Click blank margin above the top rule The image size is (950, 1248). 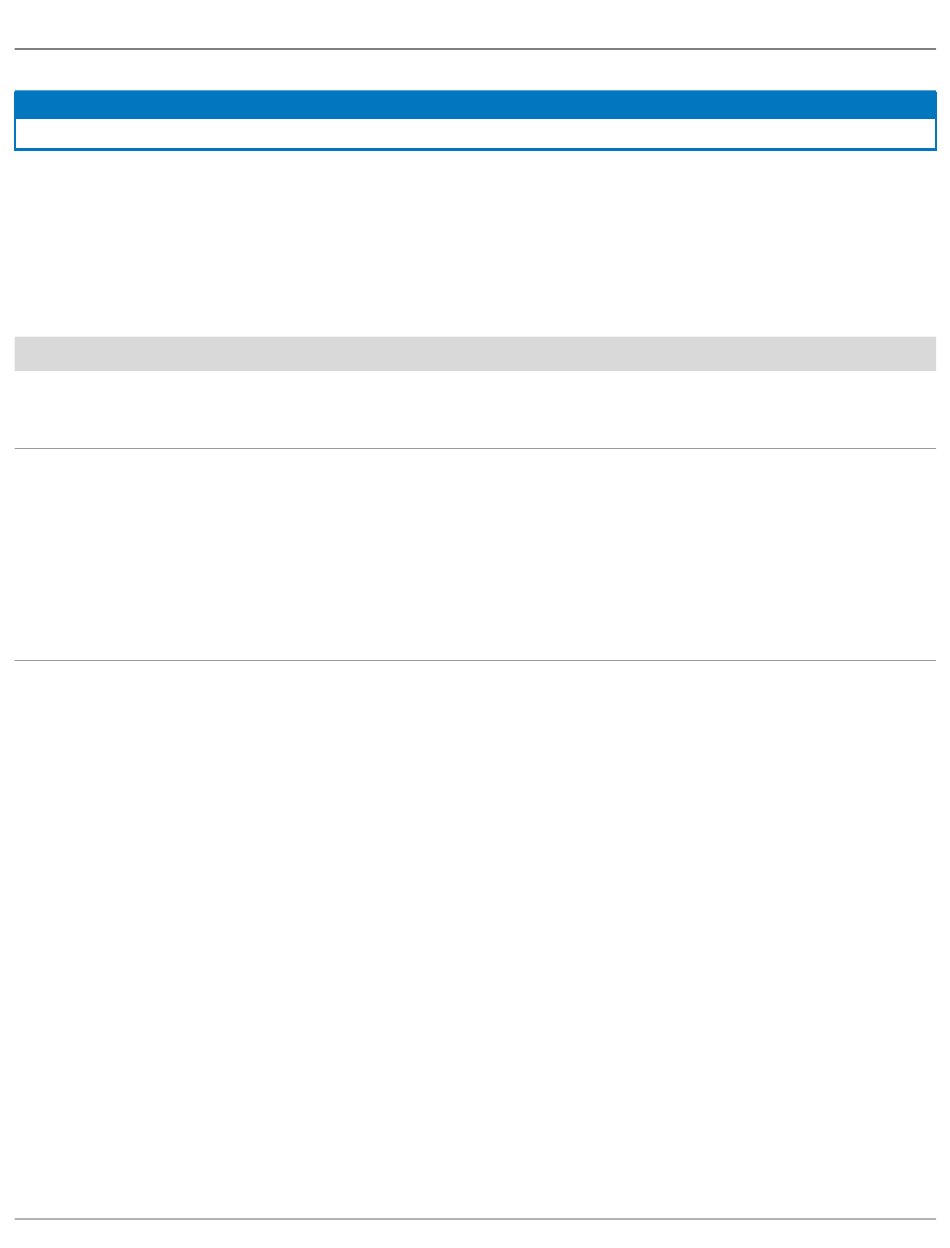click(475, 24)
